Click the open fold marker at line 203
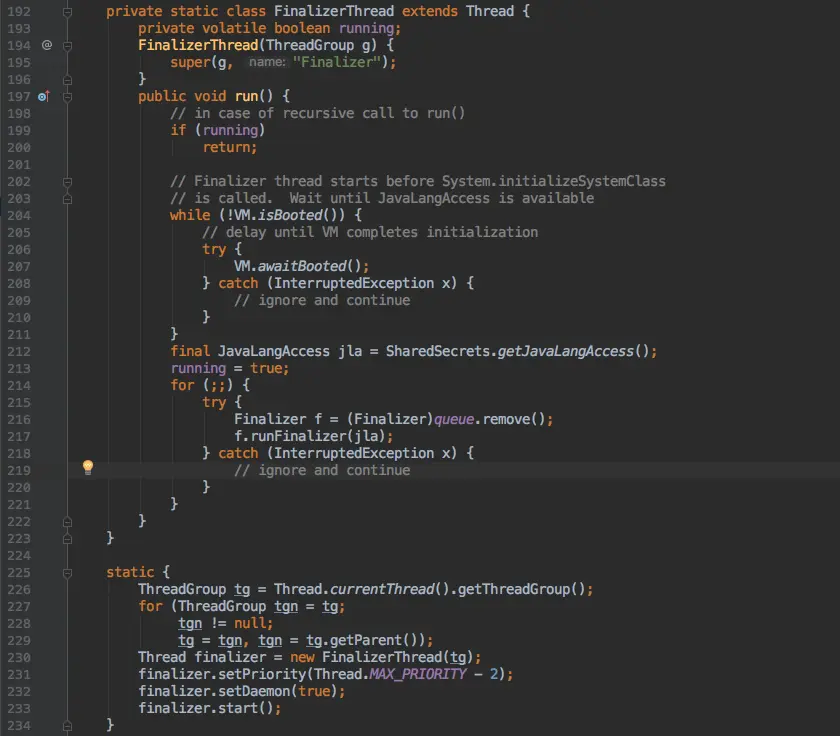The width and height of the screenshot is (840, 736). tap(66, 198)
